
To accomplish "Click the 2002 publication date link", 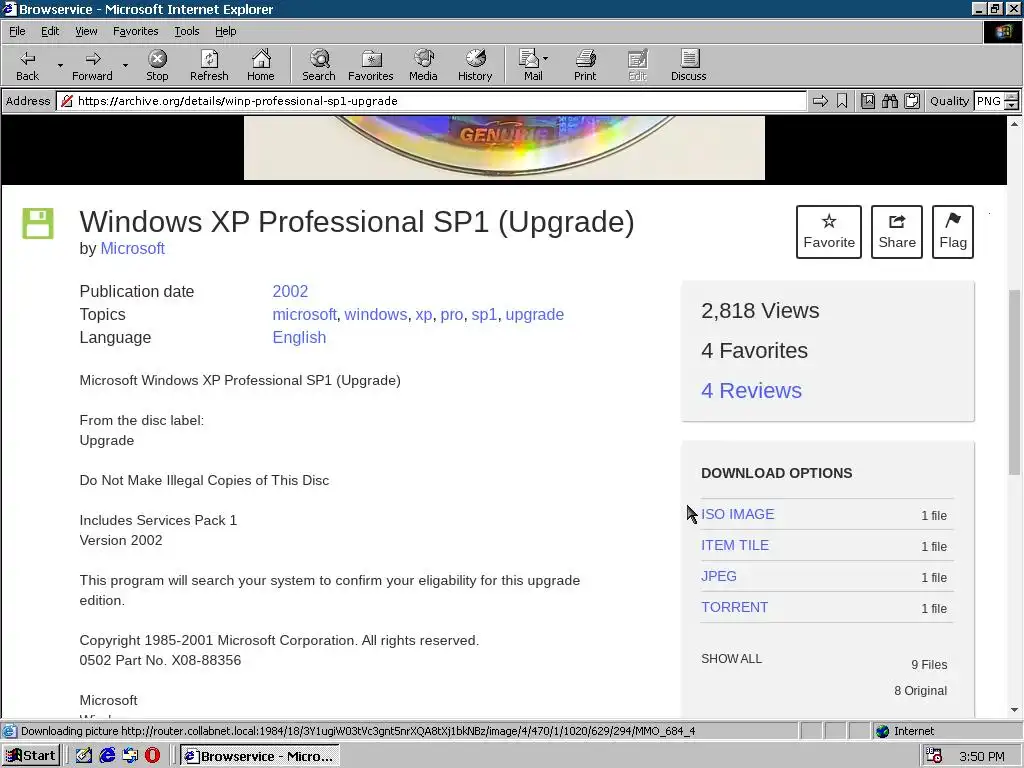I will point(290,291).
